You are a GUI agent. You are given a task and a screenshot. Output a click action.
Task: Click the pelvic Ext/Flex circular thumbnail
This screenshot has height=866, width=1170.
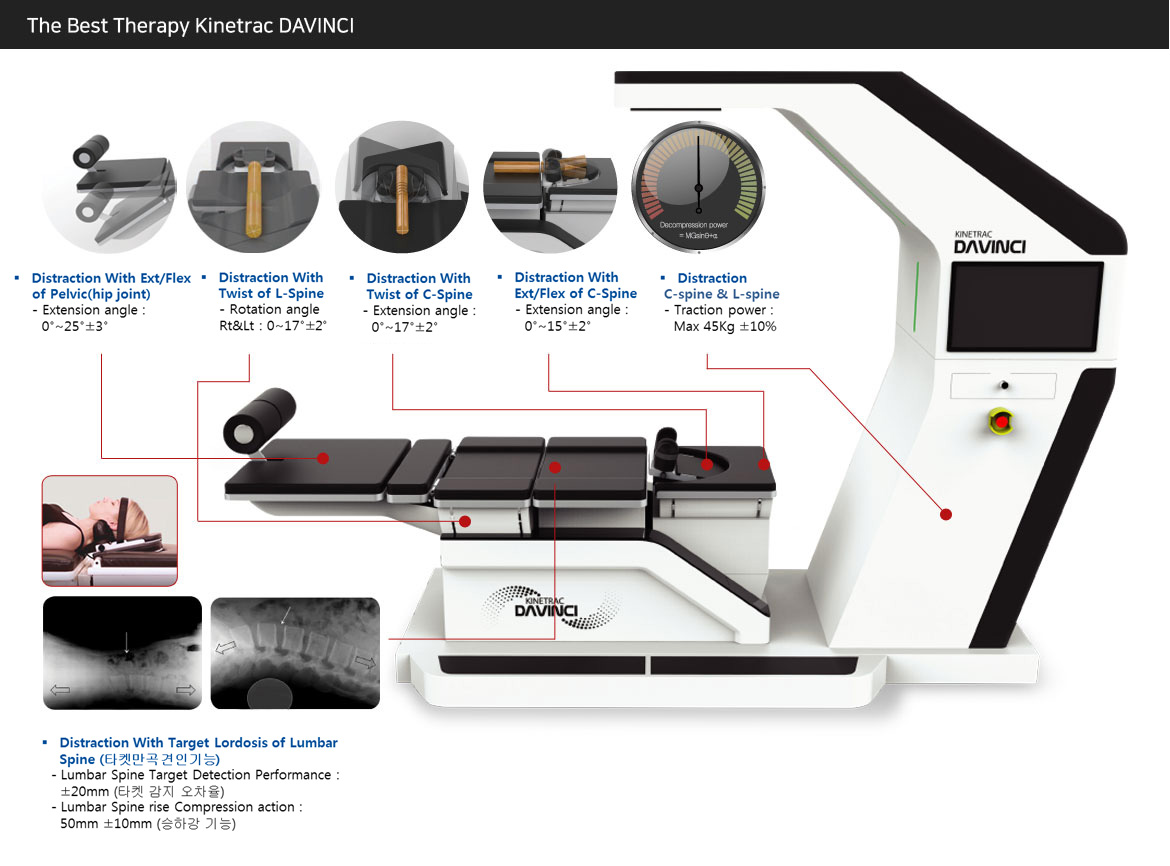coord(109,188)
